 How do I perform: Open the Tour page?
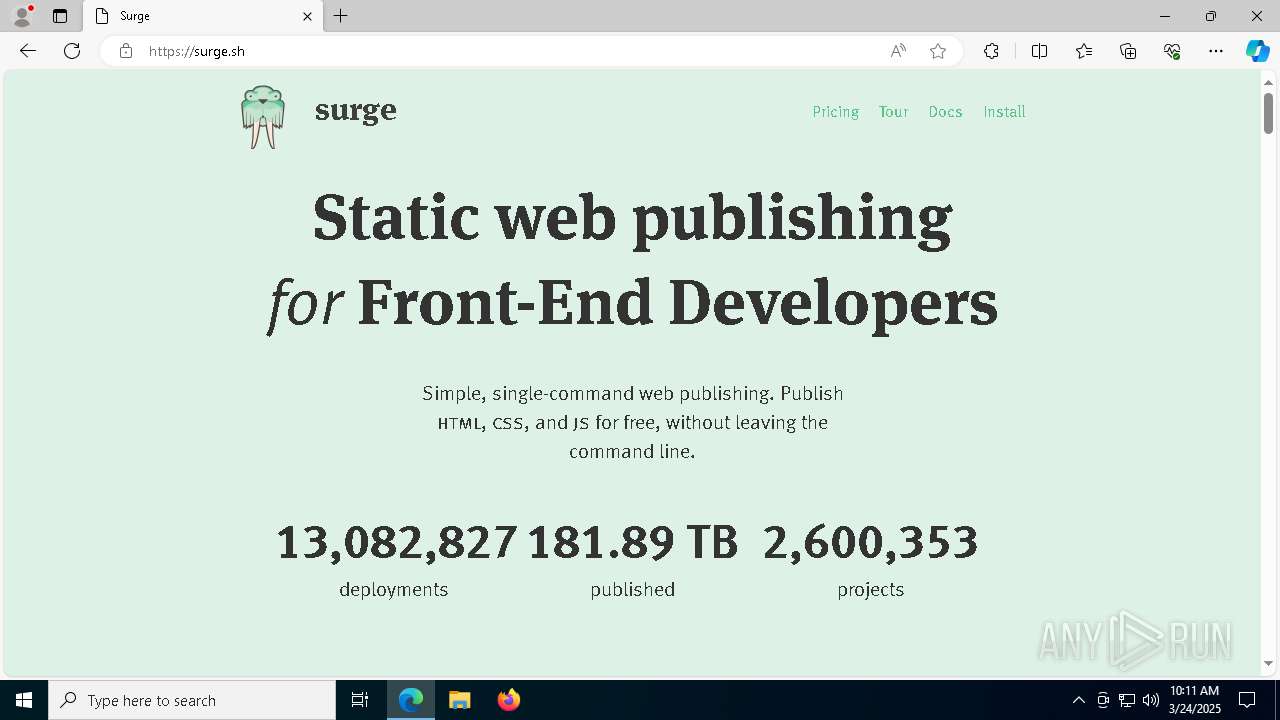[x=893, y=112]
